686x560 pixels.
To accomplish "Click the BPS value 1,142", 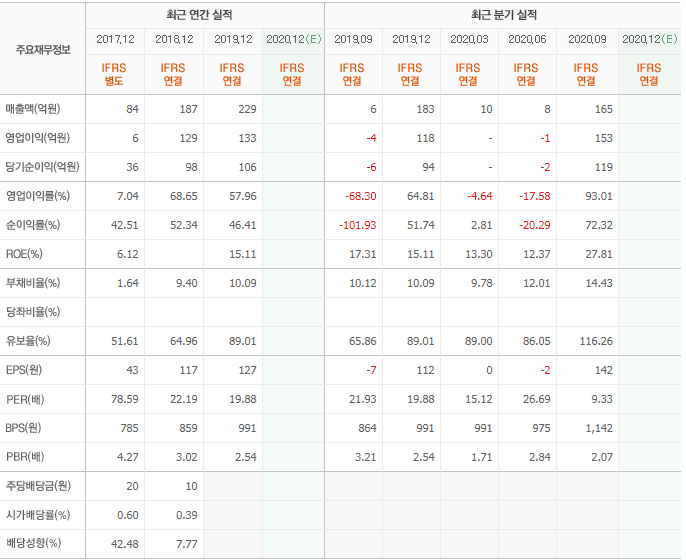I will pyautogui.click(x=599, y=428).
